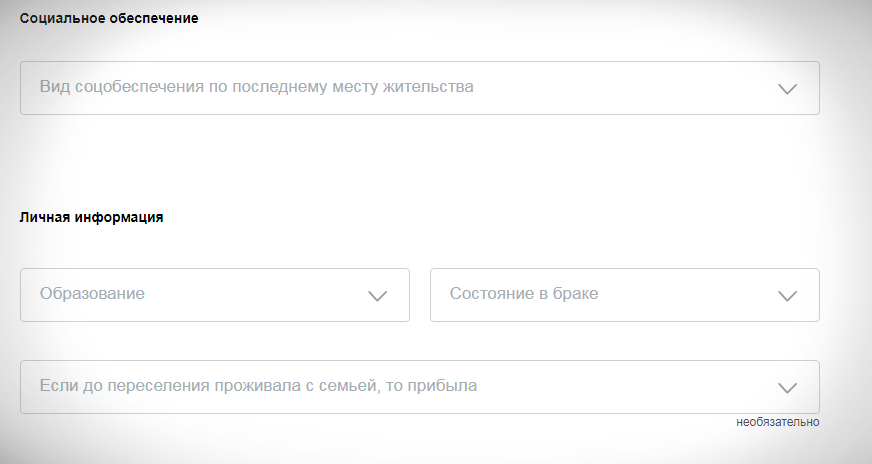Open the Вид соцобеспечения по последнему месту жительства dropdown
Screen dimensions: 872x464
coord(420,88)
